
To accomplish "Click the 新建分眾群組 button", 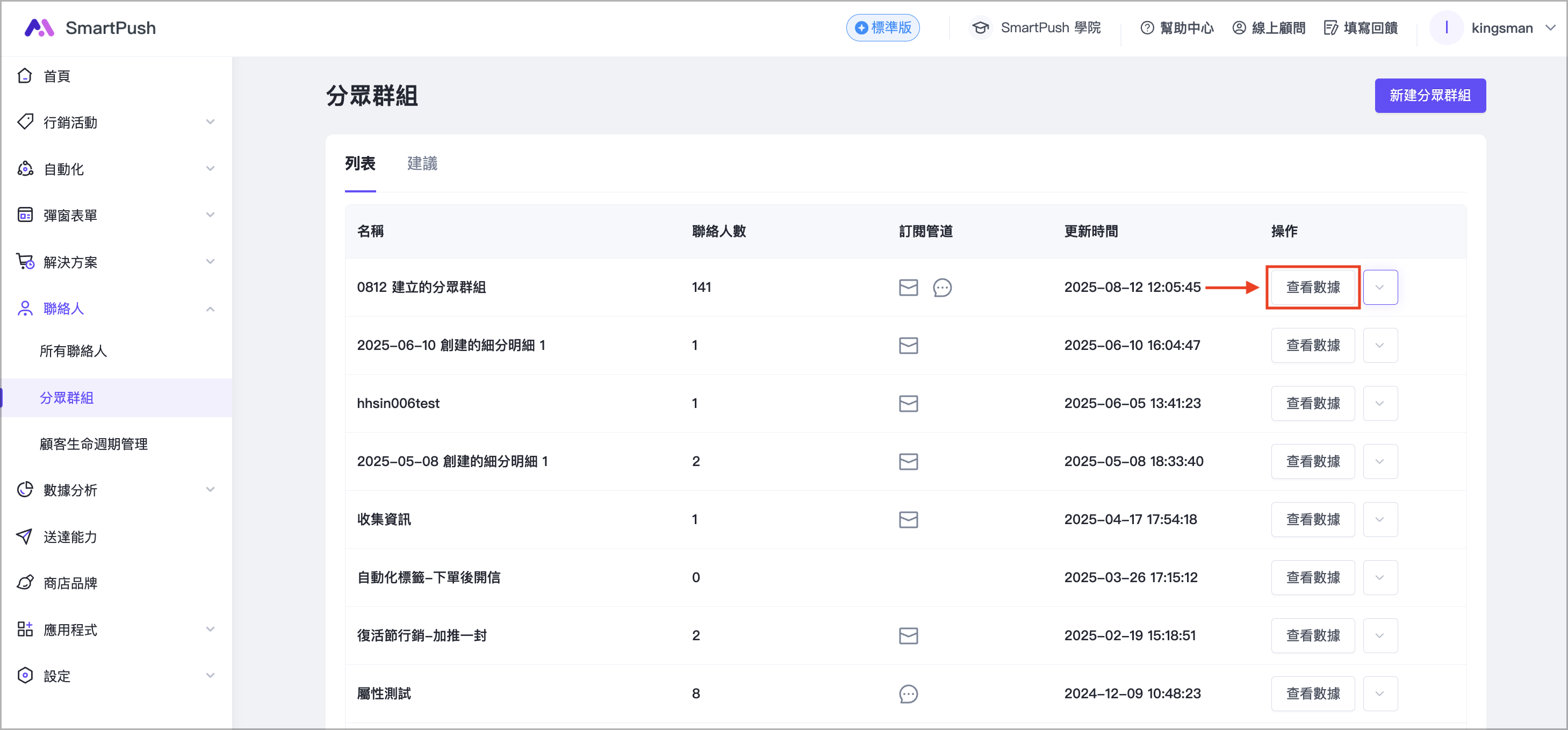I will click(1429, 96).
